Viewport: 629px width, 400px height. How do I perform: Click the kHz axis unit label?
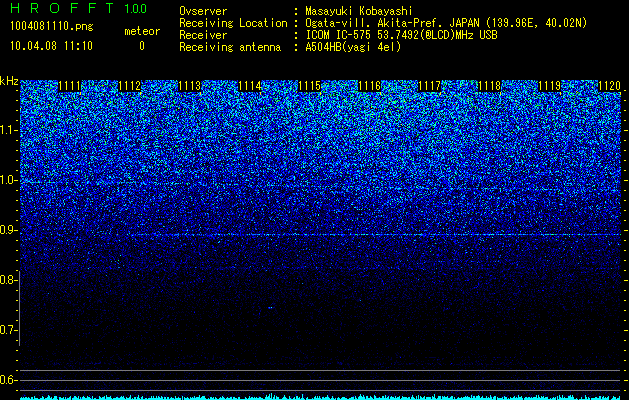pyautogui.click(x=9, y=81)
